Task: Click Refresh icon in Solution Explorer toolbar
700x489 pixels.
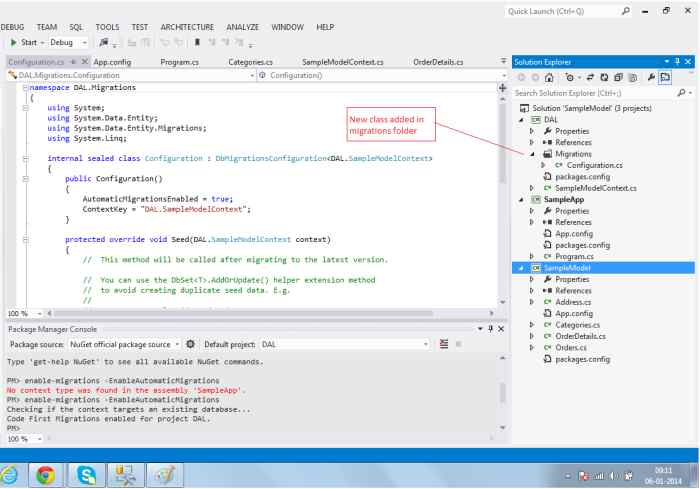Action: pyautogui.click(x=602, y=77)
